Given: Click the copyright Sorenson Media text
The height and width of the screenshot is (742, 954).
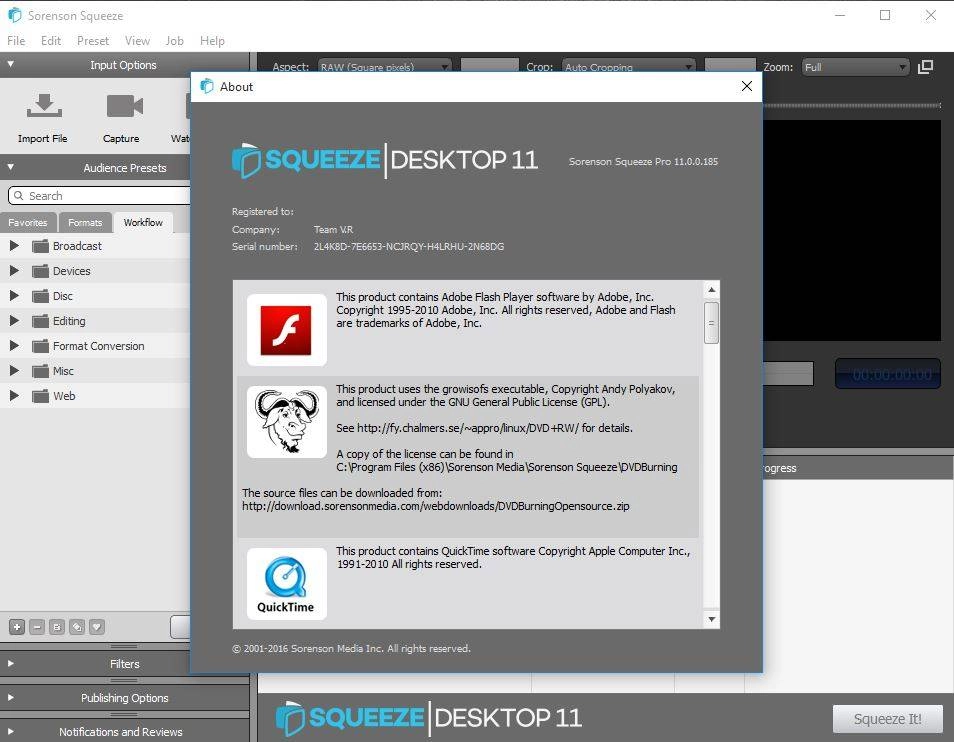Looking at the screenshot, I should coord(351,648).
